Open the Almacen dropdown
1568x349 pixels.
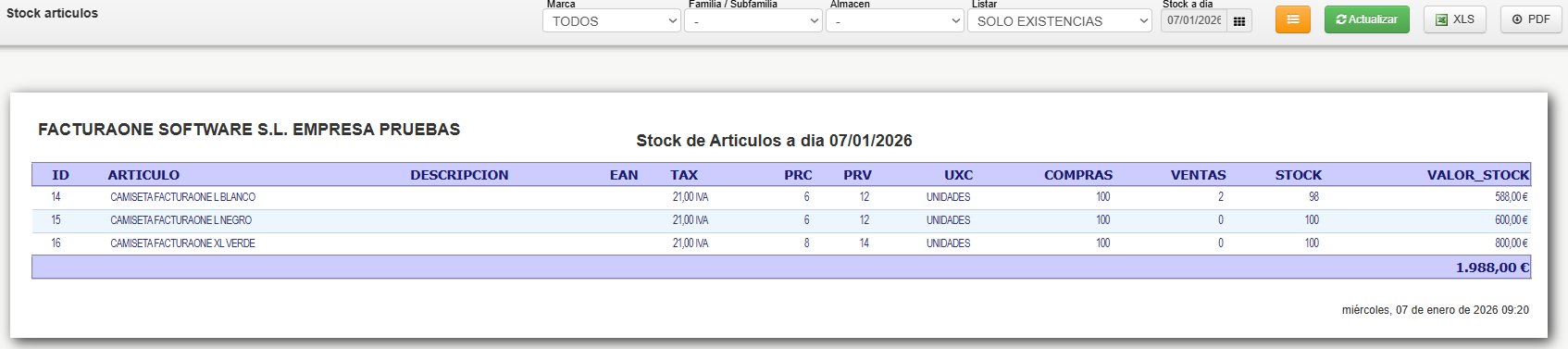[x=895, y=20]
